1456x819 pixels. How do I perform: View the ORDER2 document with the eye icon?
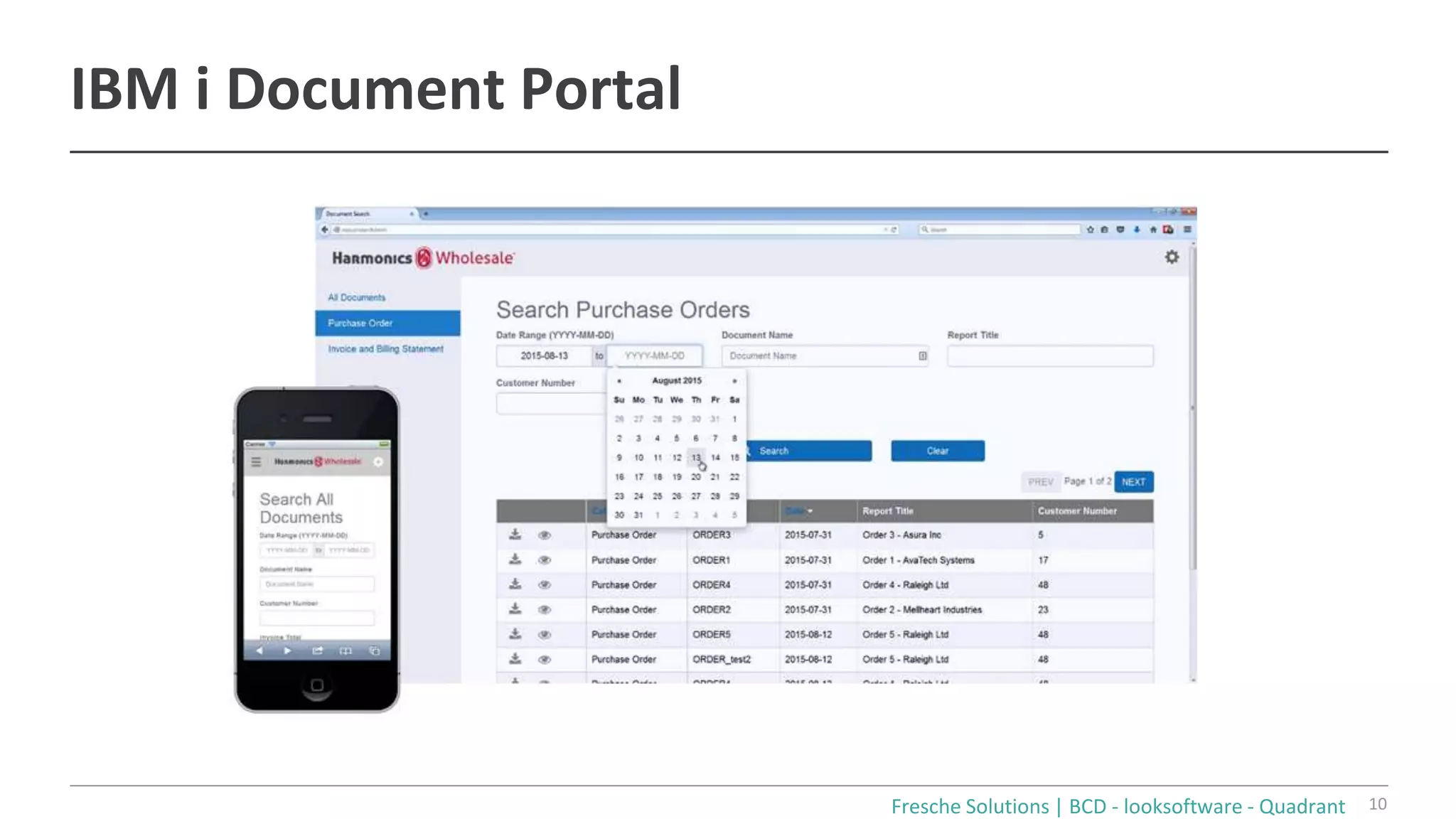click(545, 610)
